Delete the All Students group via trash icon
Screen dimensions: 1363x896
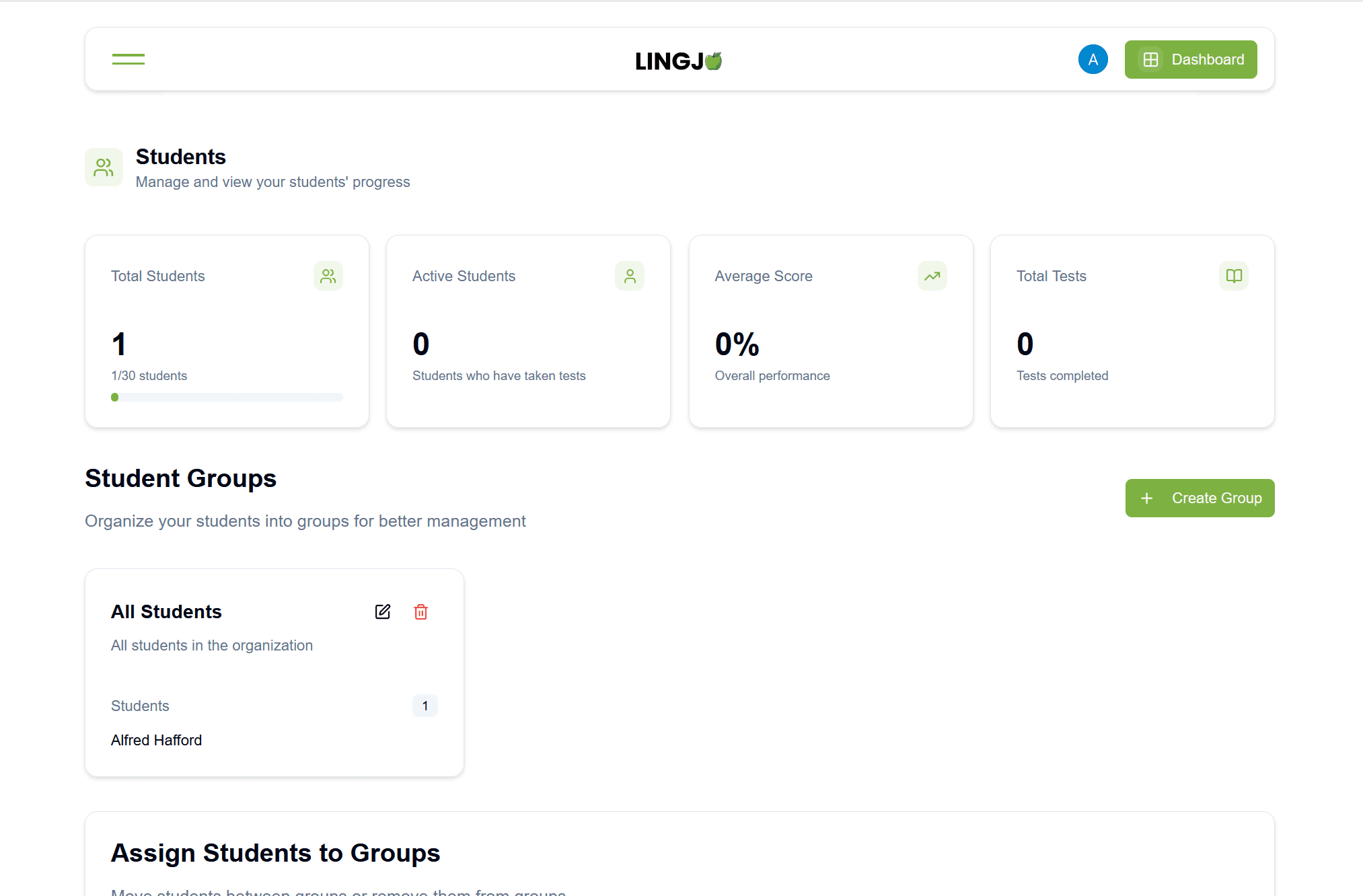[x=421, y=611]
